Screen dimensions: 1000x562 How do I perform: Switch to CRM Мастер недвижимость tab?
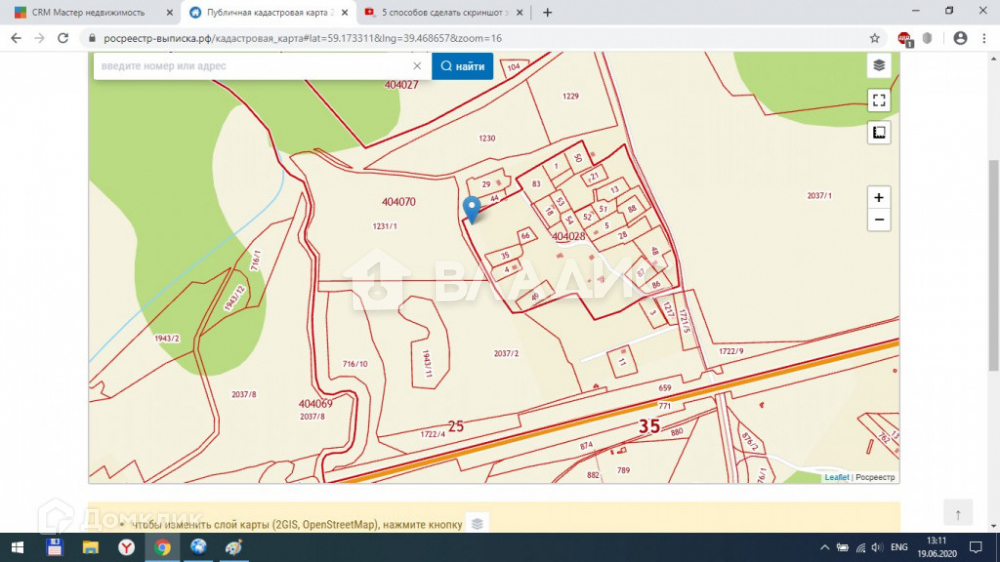(x=88, y=12)
